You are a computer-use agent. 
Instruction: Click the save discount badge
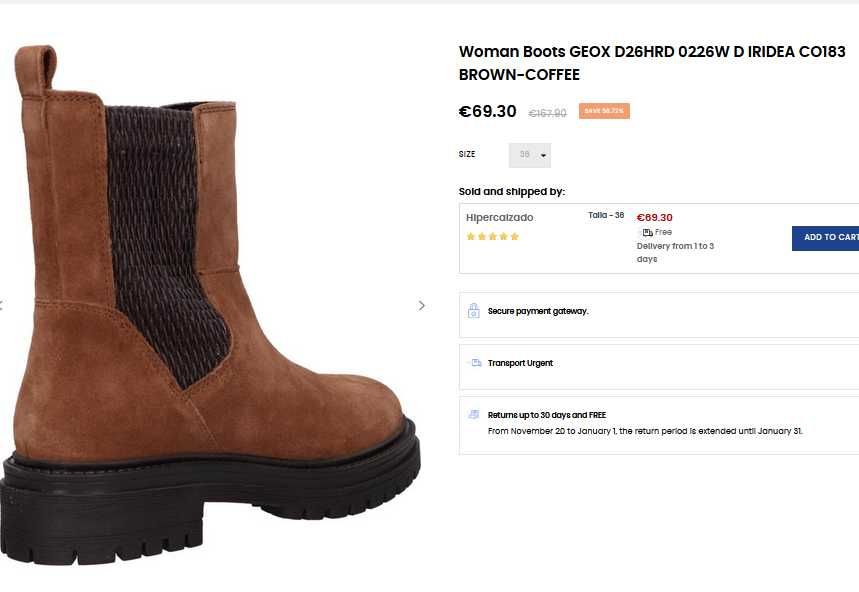coord(604,111)
